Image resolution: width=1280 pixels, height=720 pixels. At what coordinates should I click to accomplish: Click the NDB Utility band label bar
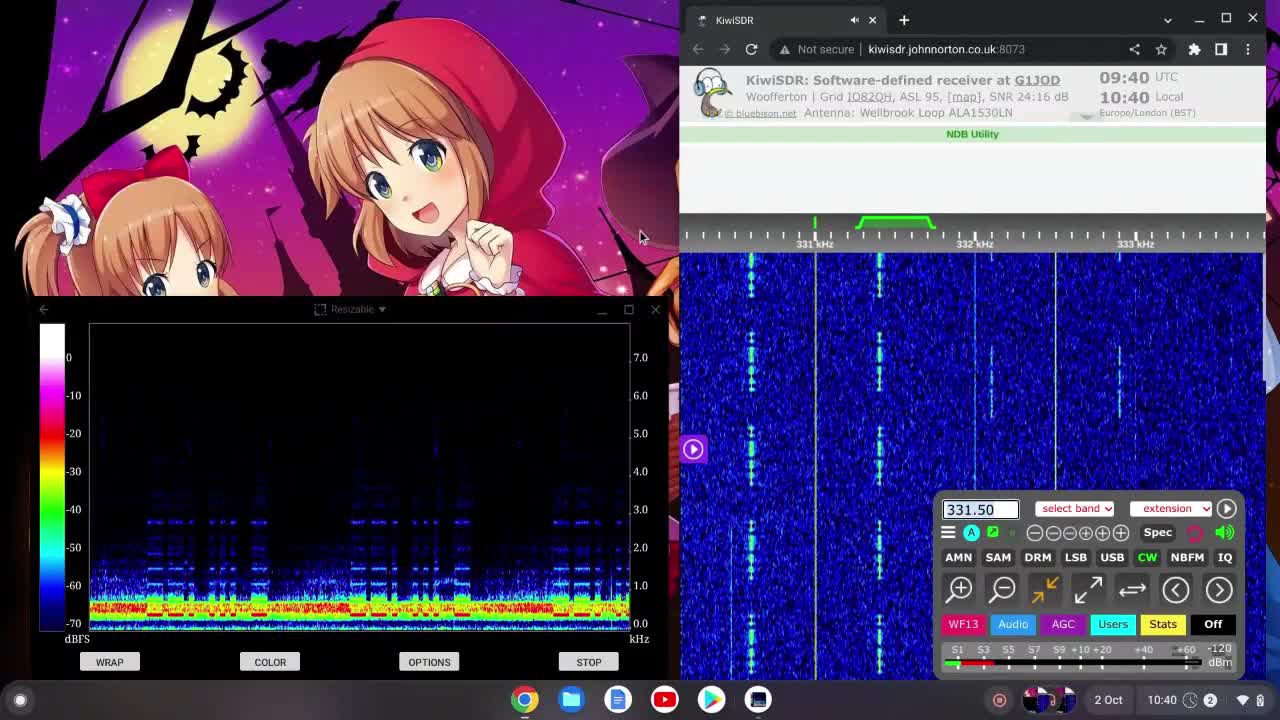click(972, 134)
